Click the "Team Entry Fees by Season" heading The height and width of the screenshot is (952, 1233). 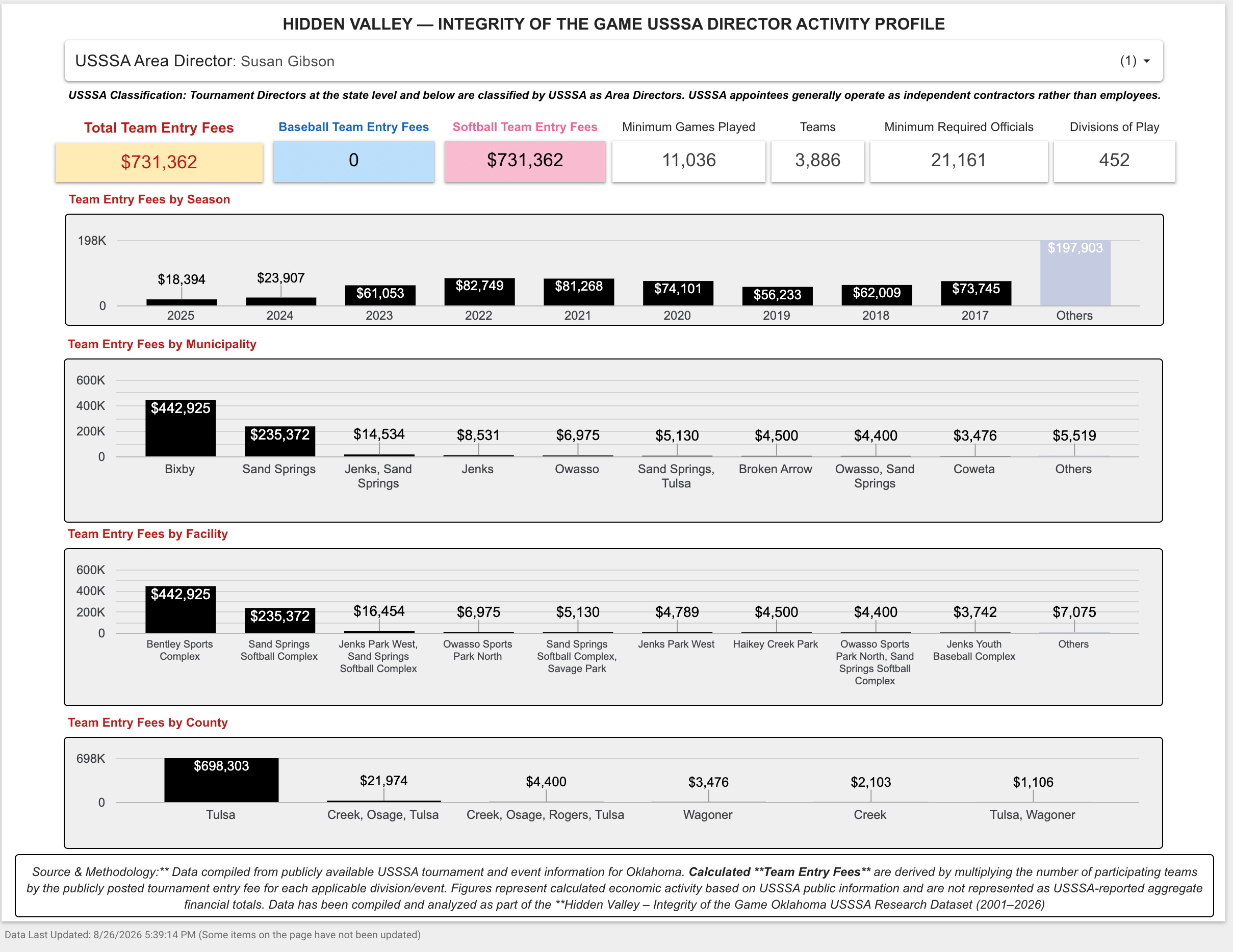coord(149,199)
